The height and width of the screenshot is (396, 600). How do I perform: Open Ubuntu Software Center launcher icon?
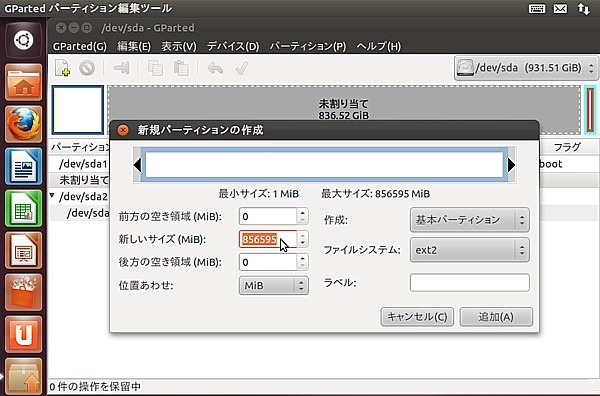pos(24,292)
